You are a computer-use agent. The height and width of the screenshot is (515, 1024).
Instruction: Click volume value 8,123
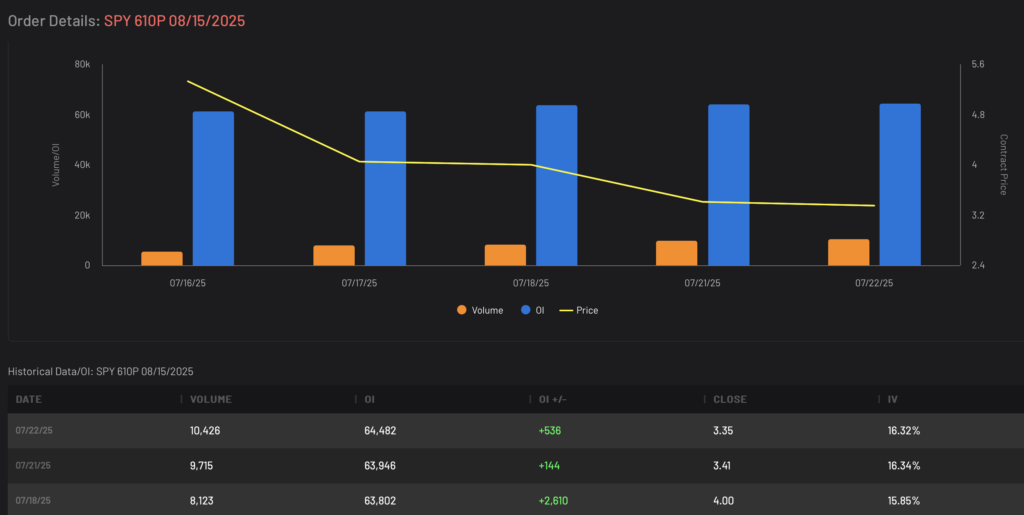[x=201, y=501]
